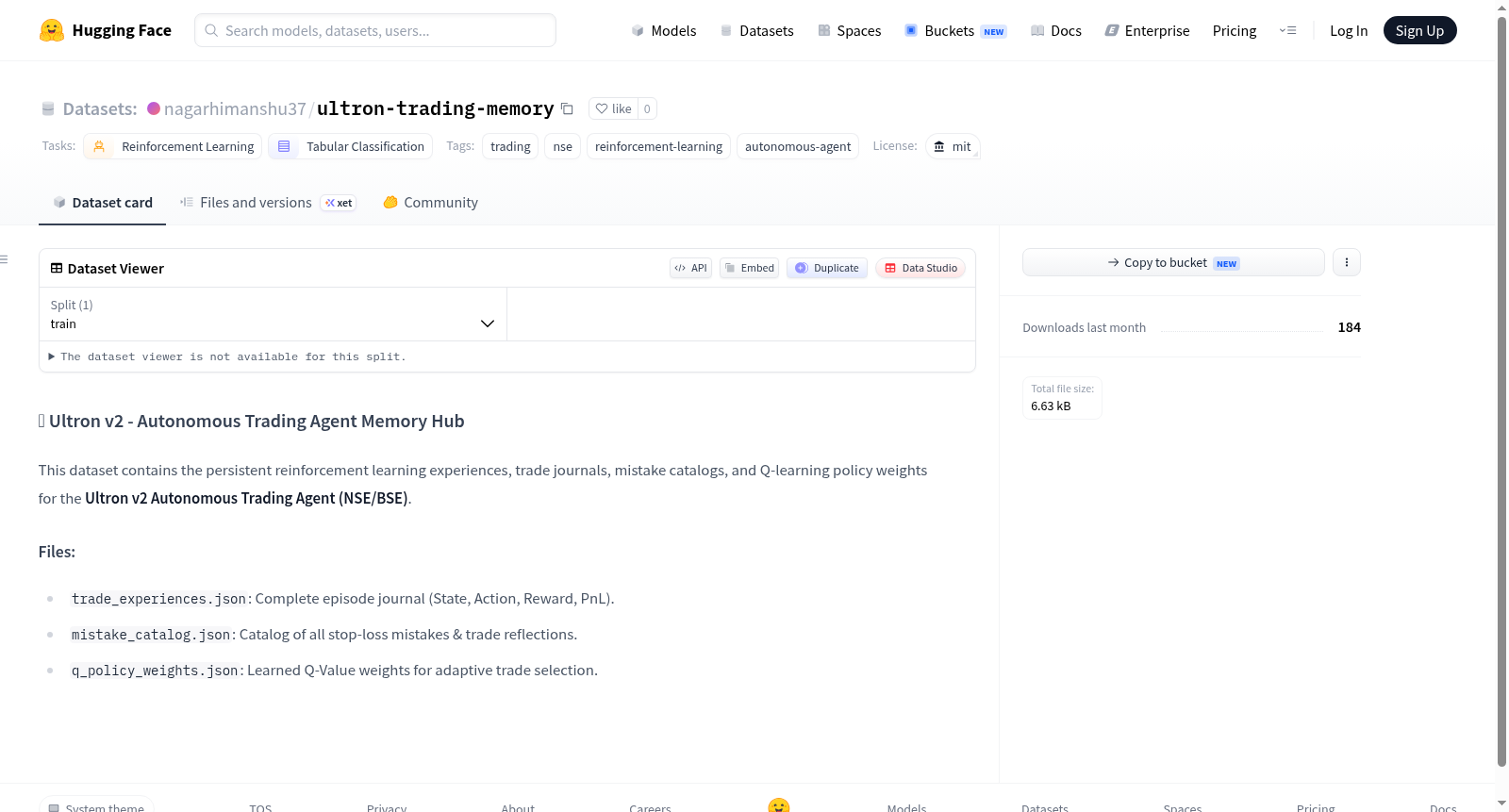
Task: Copy dataset to bucket
Action: pos(1173,262)
